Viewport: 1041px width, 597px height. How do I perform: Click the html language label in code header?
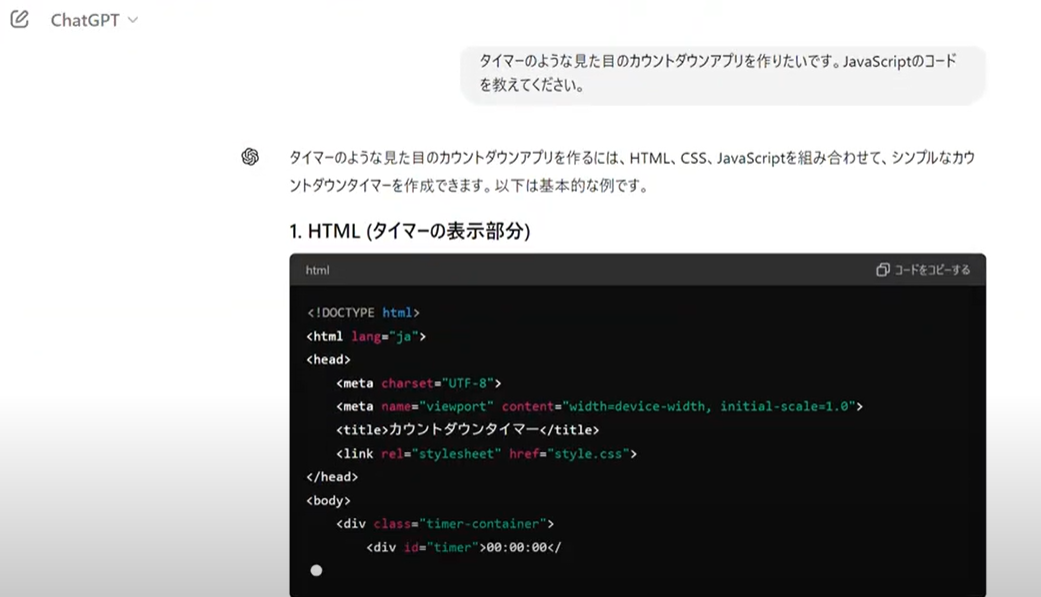point(317,270)
